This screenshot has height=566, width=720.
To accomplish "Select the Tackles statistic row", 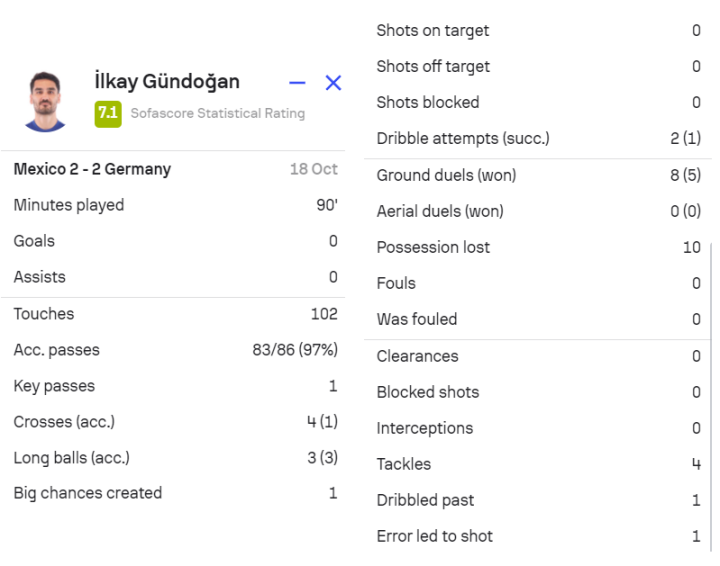I will (538, 464).
